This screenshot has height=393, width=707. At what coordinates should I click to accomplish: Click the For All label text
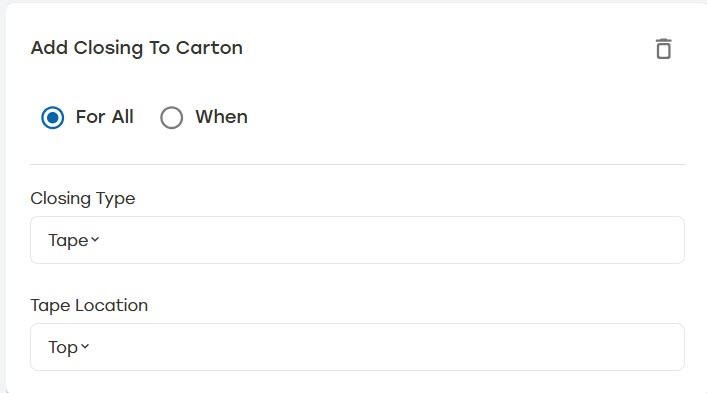[x=105, y=117]
